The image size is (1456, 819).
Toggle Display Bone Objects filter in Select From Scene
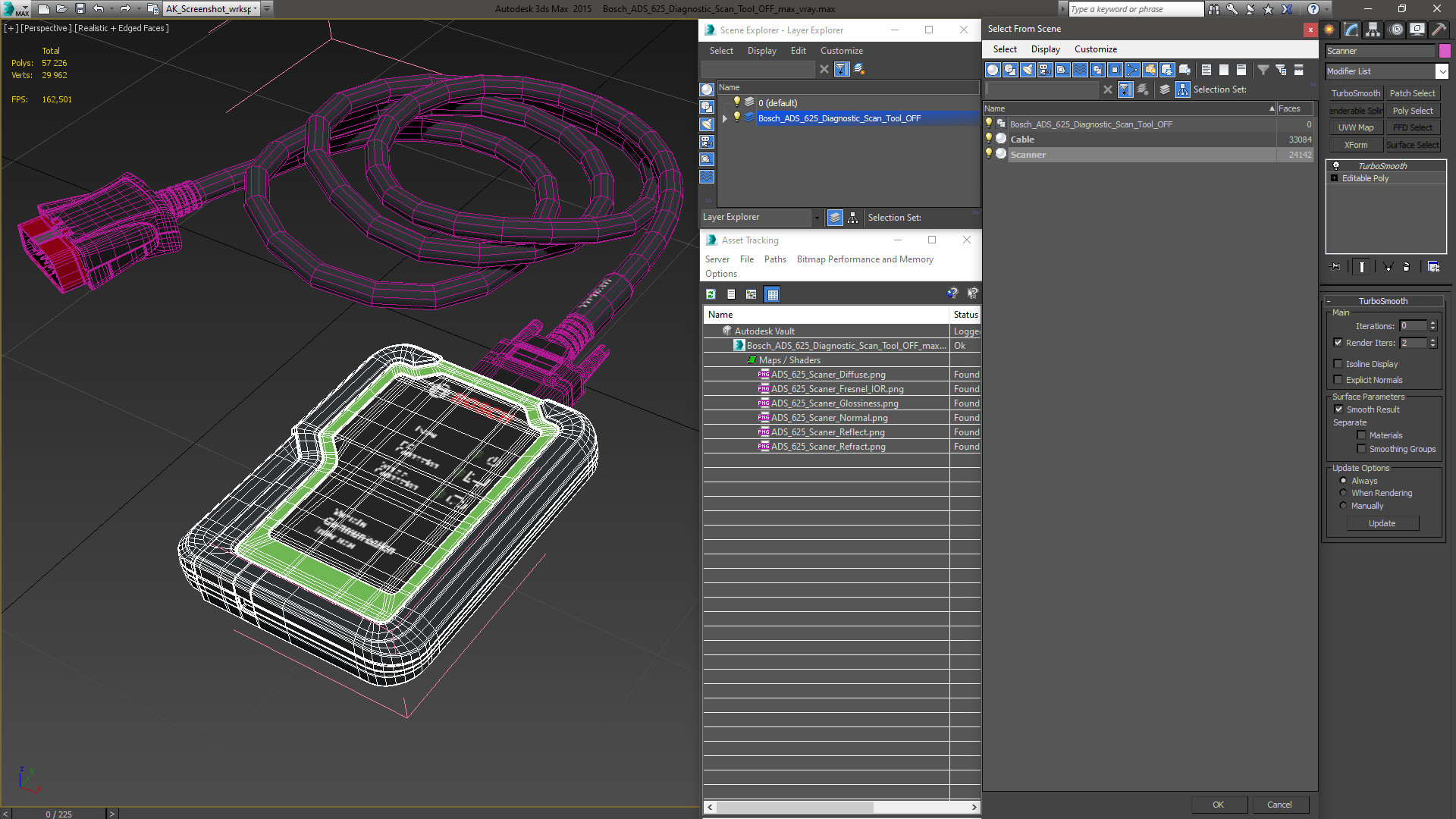click(x=1132, y=70)
